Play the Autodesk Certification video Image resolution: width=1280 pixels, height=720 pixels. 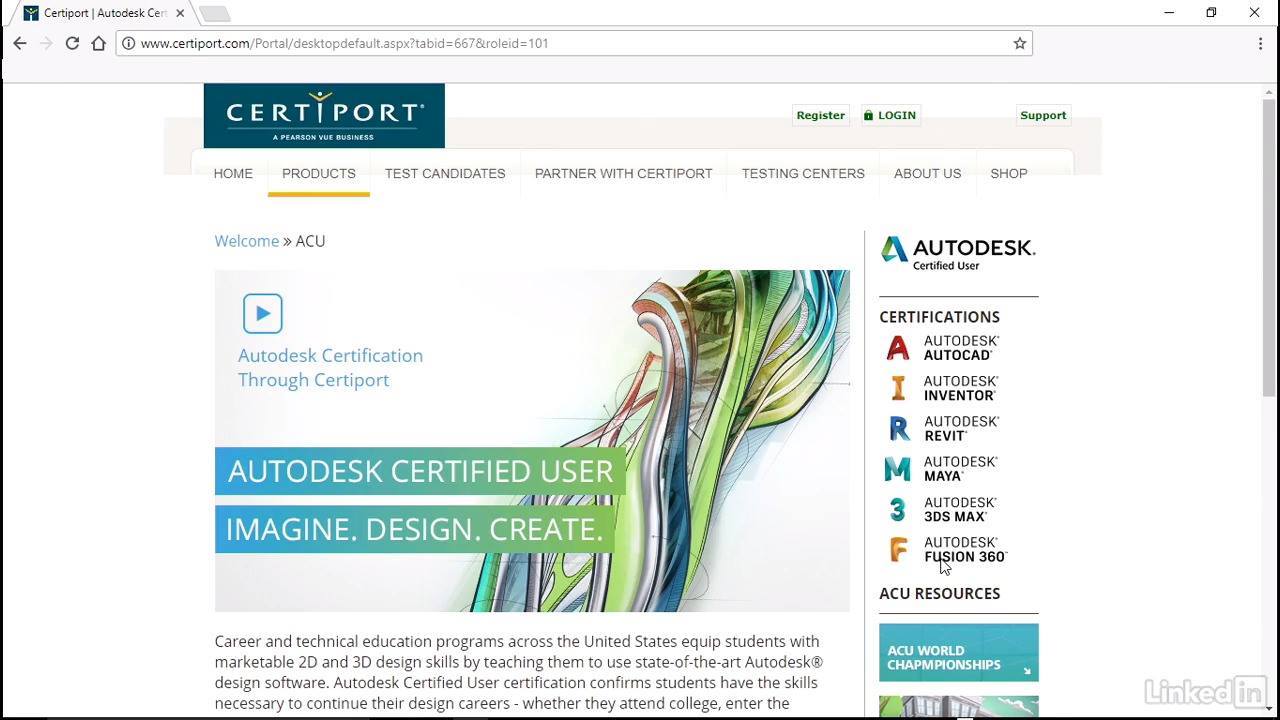pyautogui.click(x=263, y=313)
